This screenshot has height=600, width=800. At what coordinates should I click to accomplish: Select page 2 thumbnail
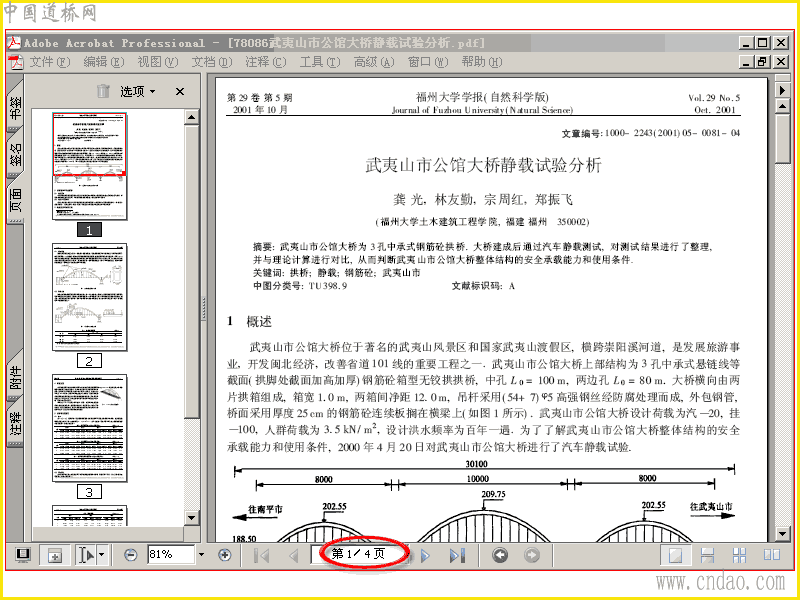point(89,297)
